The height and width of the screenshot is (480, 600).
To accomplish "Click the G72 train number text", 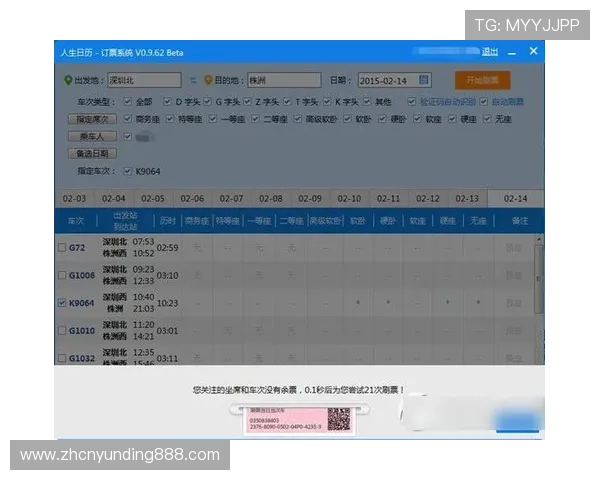I will tap(77, 248).
